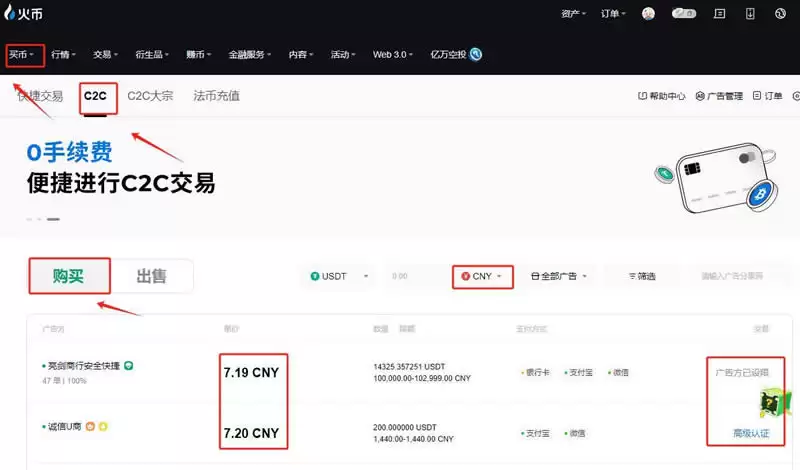The image size is (800, 470).
Task: Click the app download phone icon
Action: click(x=750, y=14)
